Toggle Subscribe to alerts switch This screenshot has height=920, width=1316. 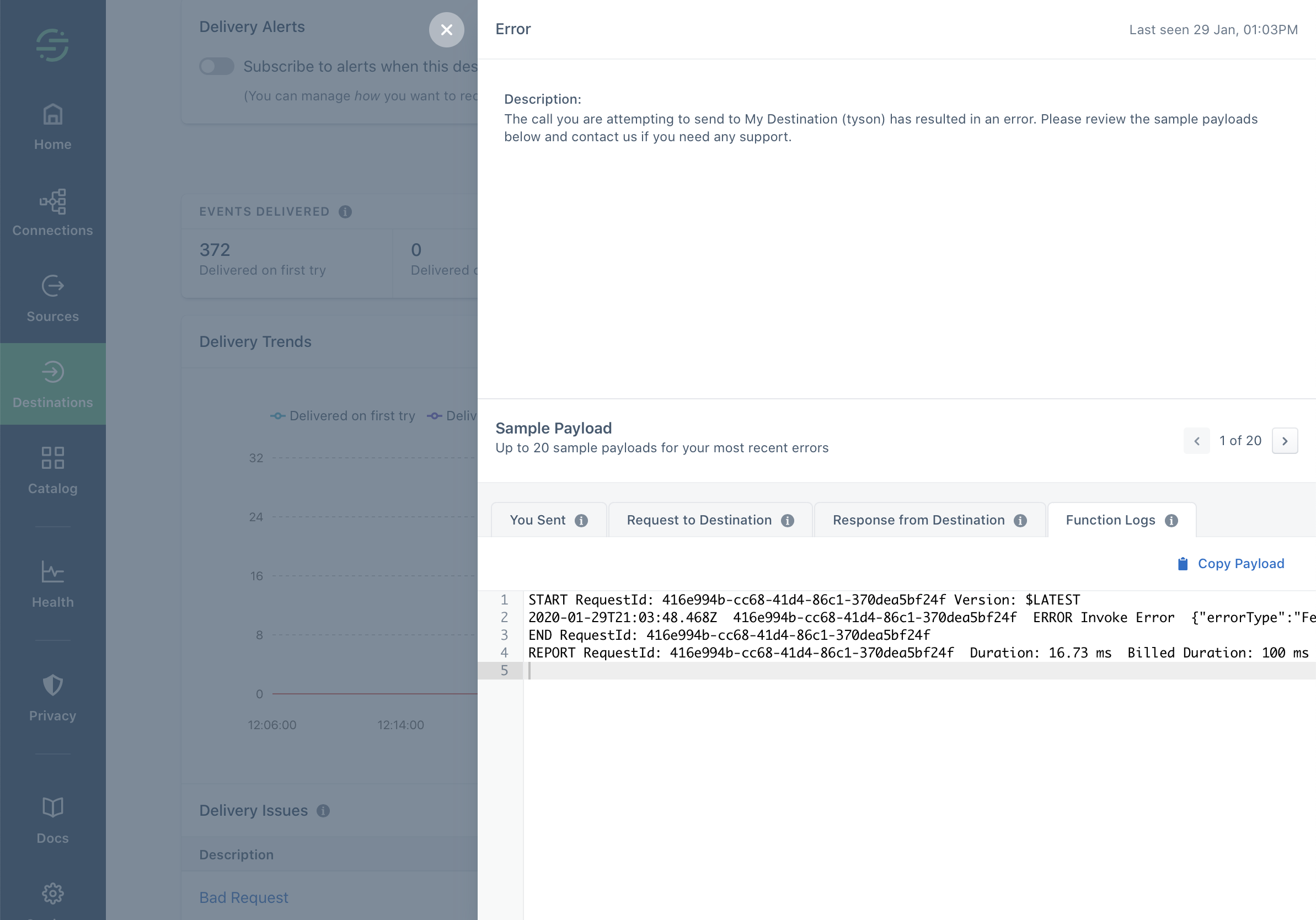tap(216, 67)
